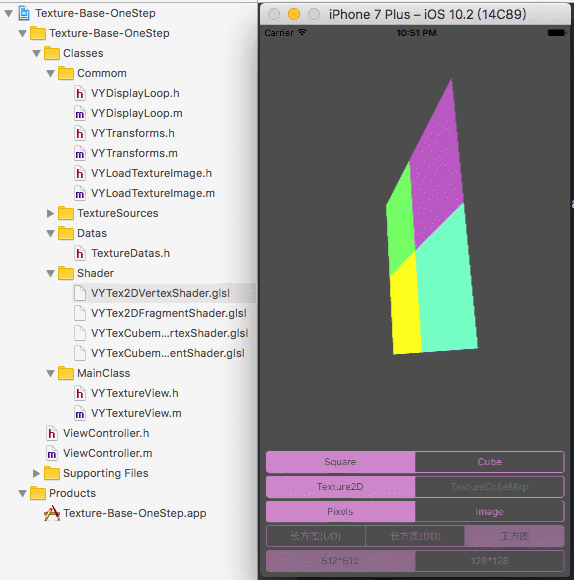Tap the yellow face of rendered shape
This screenshot has width=574, height=580.
click(x=406, y=307)
